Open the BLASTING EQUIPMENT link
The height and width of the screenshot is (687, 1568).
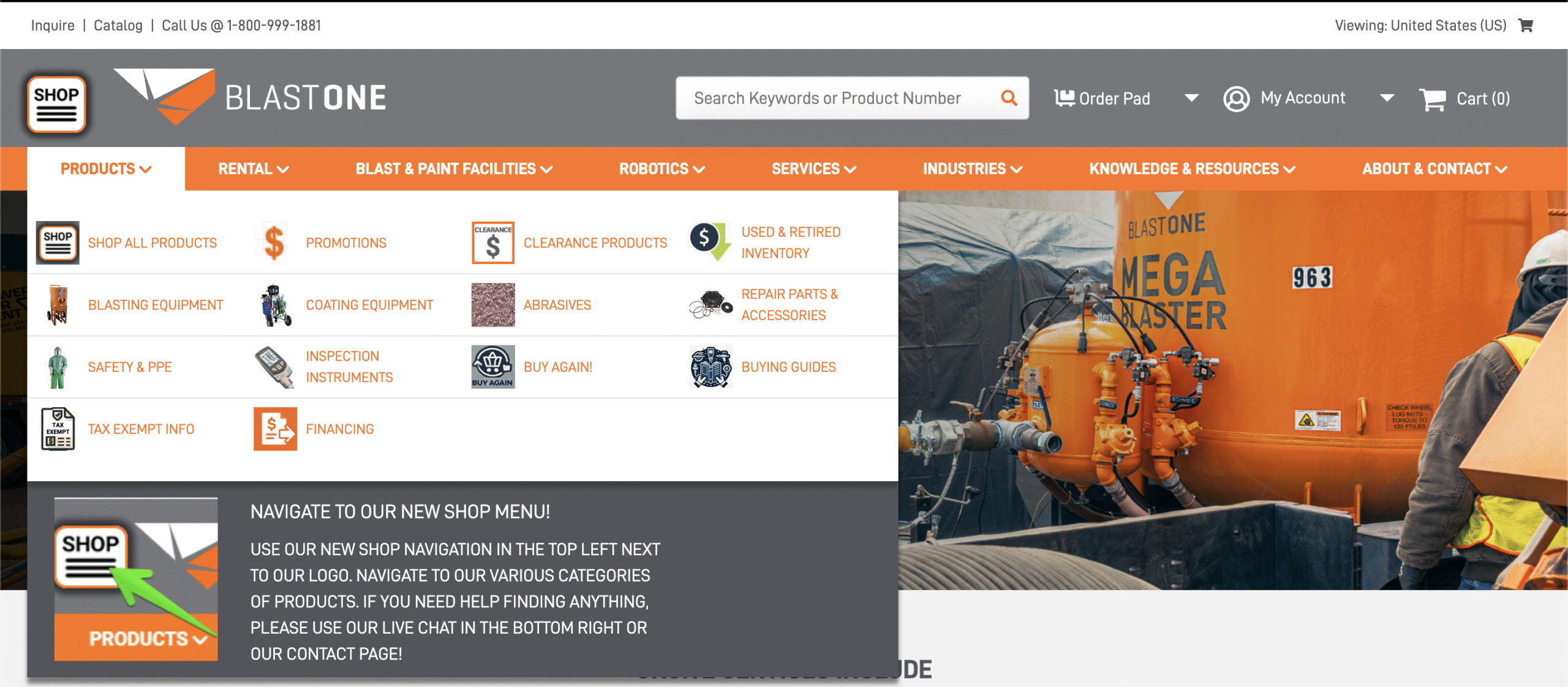[x=156, y=305]
